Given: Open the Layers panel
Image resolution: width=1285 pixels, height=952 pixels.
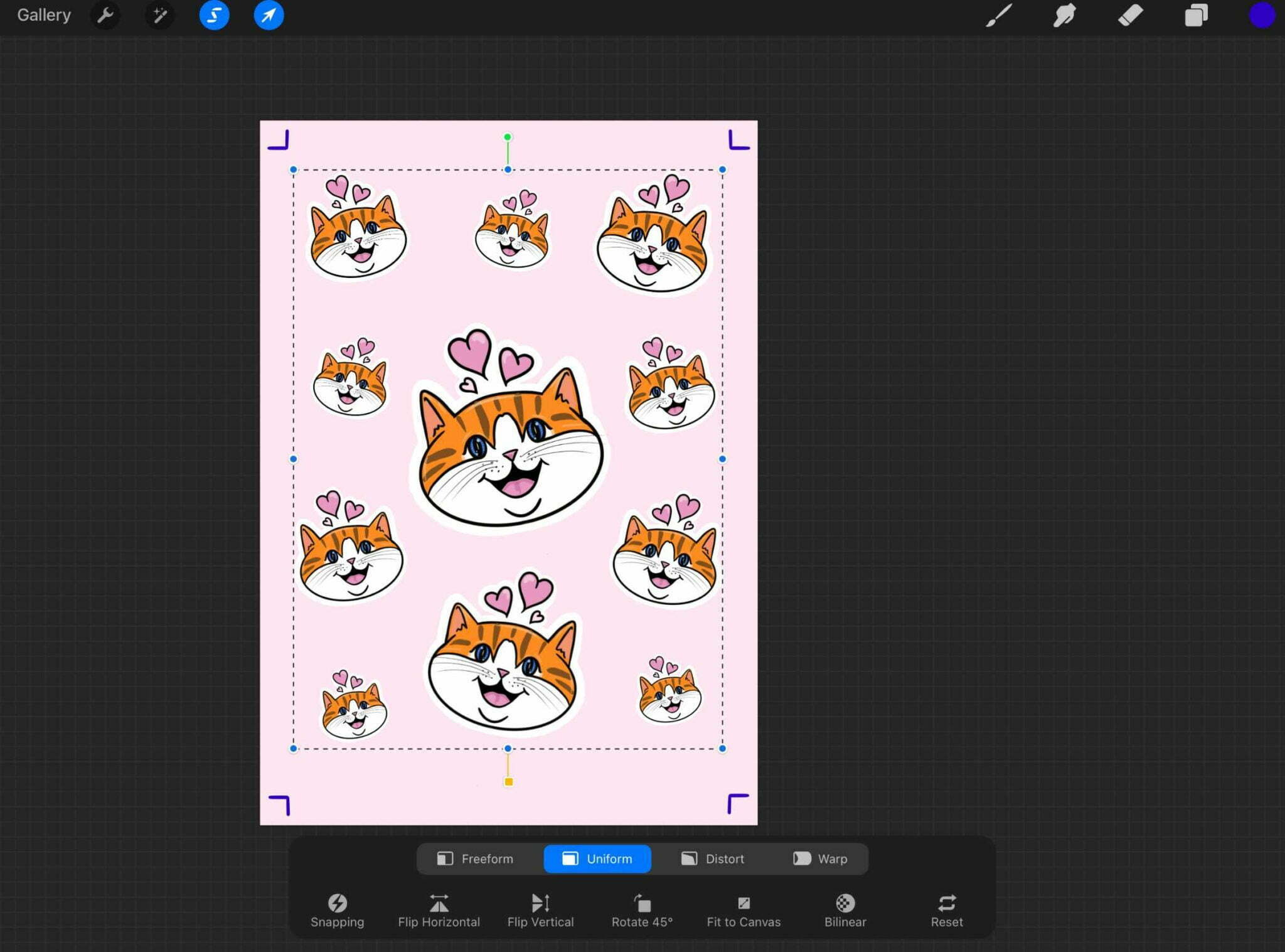Looking at the screenshot, I should (x=1196, y=15).
